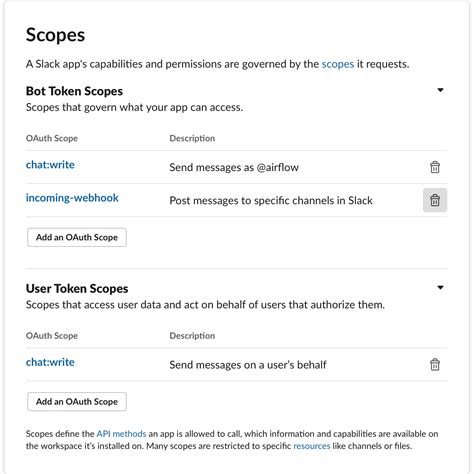The width and height of the screenshot is (474, 474).
Task: Collapse the User Token Scopes section arrow
Action: point(440,287)
